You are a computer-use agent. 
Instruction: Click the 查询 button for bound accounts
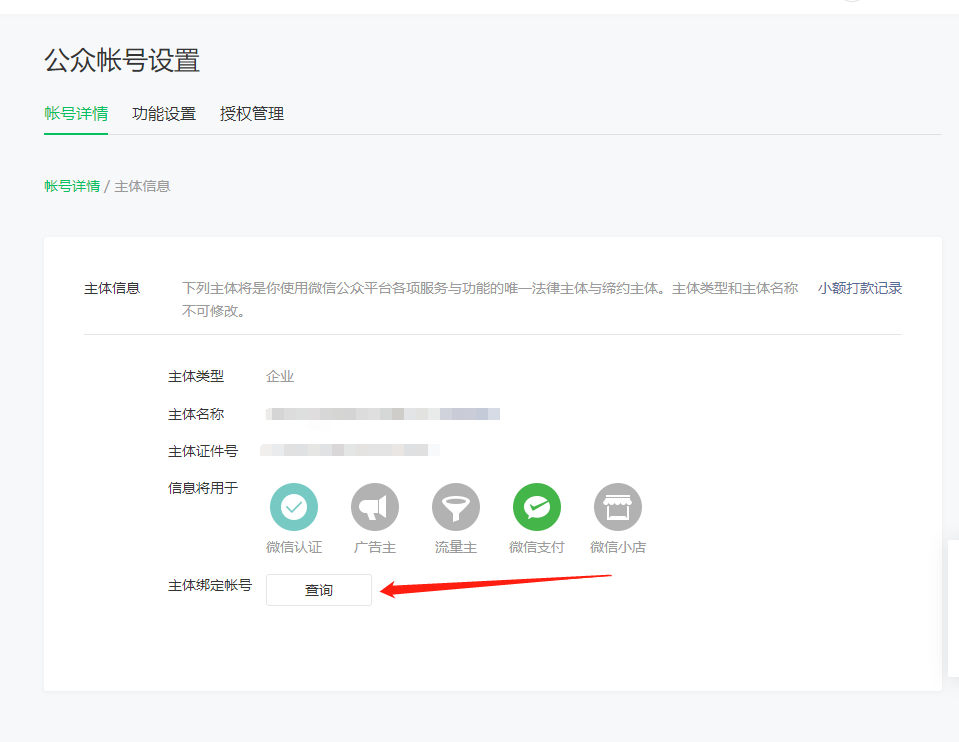[319, 590]
